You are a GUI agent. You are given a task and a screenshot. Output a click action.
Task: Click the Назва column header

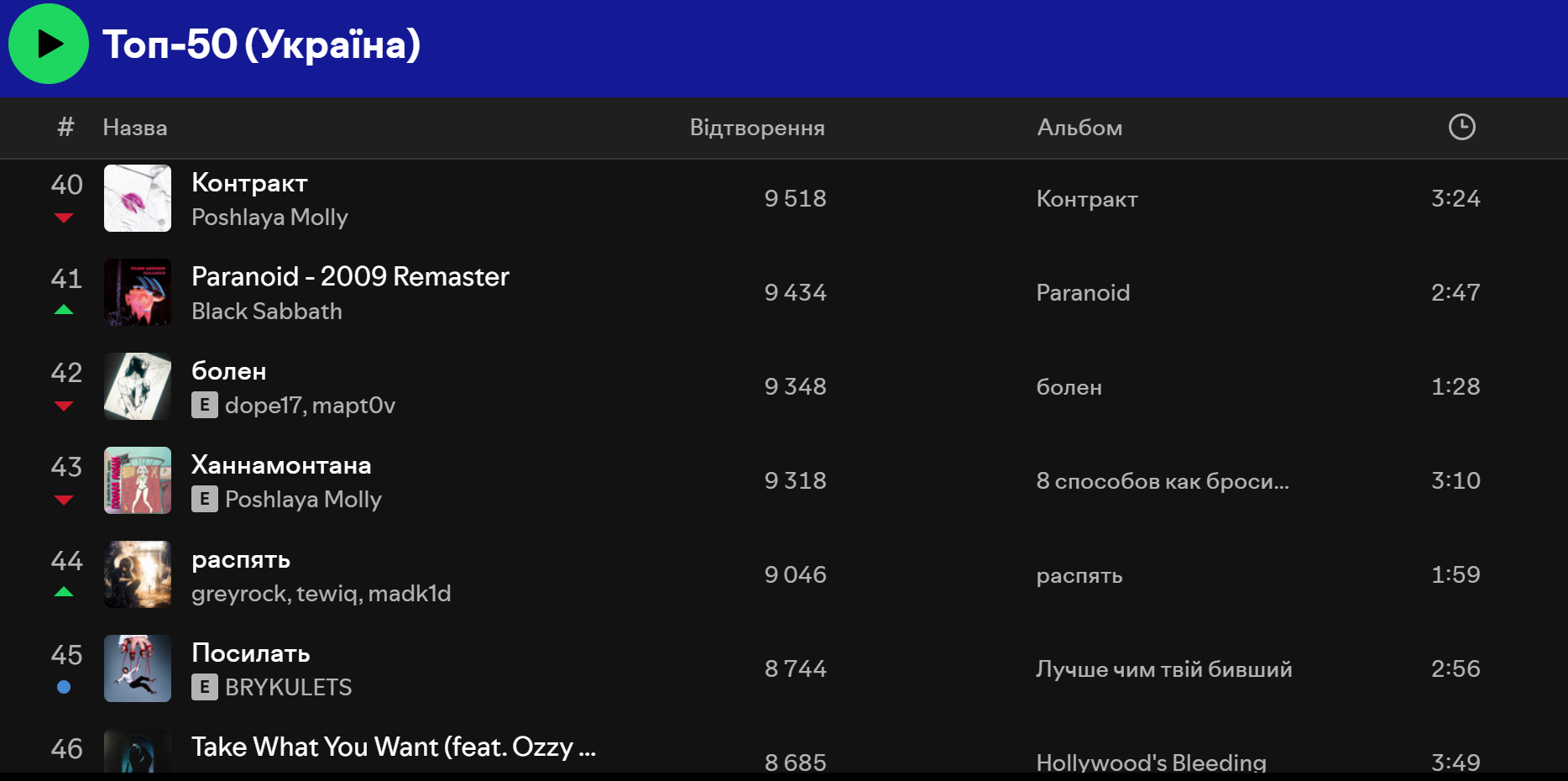(135, 128)
